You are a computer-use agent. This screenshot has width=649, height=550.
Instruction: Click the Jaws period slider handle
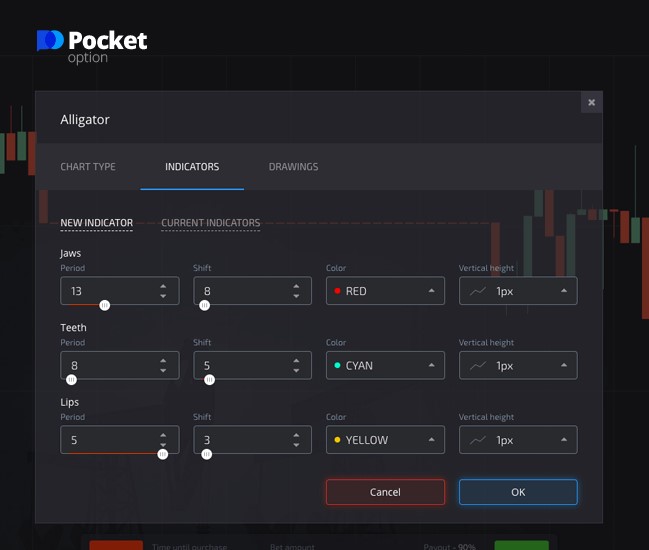click(x=104, y=306)
